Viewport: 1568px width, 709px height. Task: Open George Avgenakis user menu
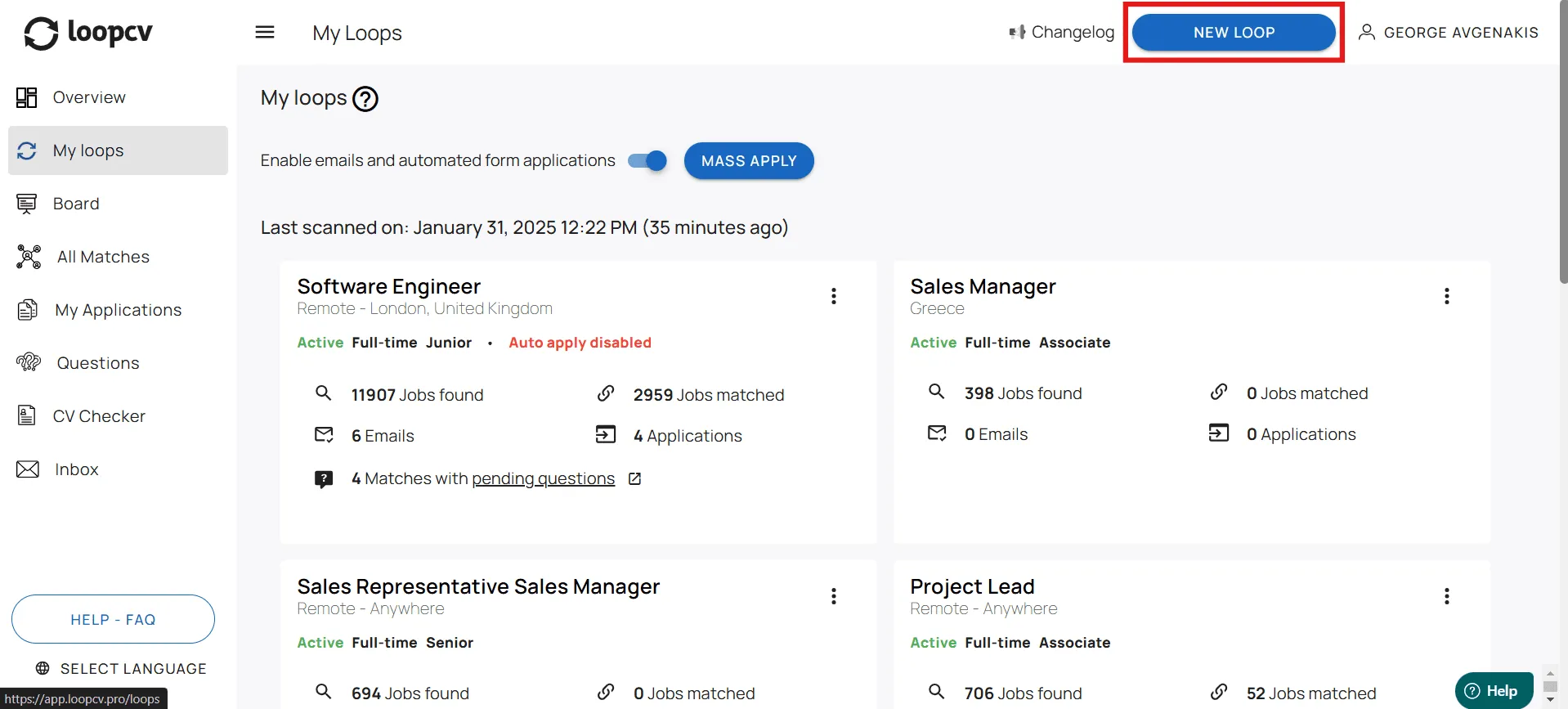1449,33
